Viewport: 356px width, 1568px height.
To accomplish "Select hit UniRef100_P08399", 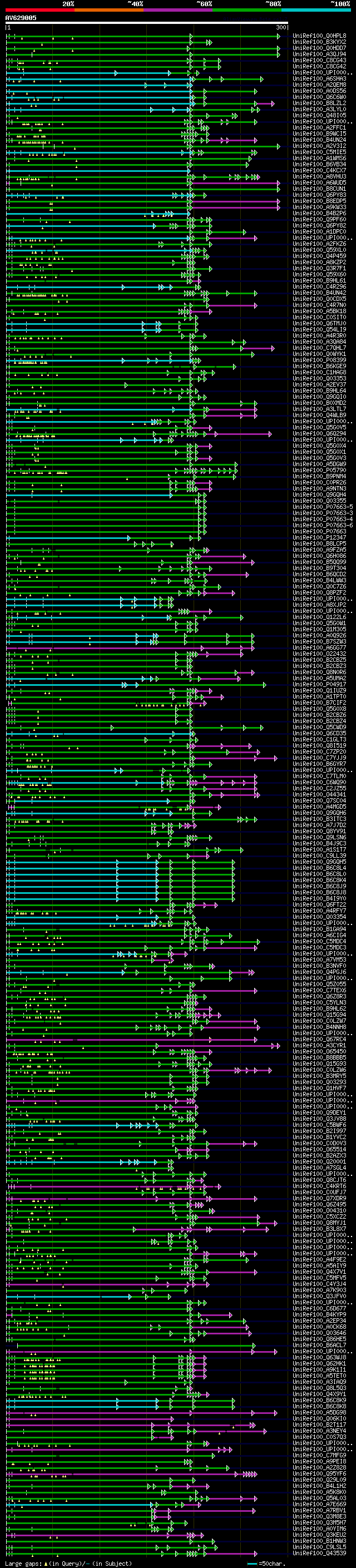I will 319,360.
